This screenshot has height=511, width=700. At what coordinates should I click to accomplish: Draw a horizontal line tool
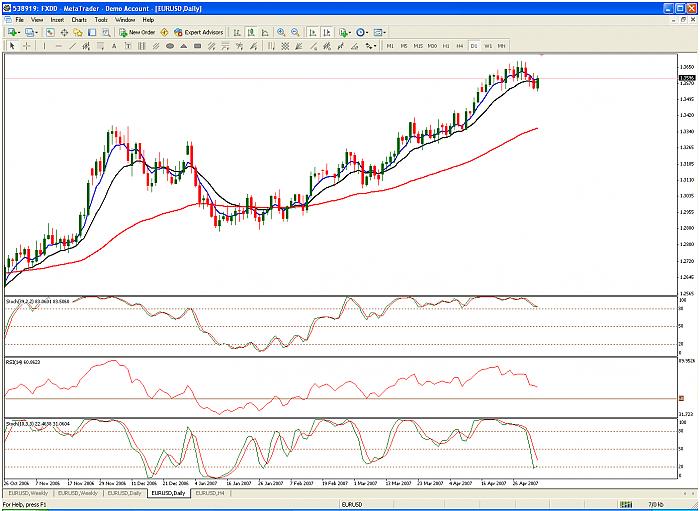pyautogui.click(x=58, y=46)
